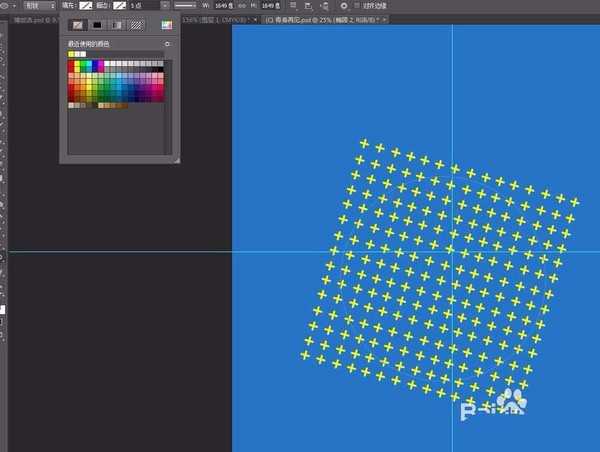
Task: Toggle the 对齐边缘 align edges checkbox
Action: pyautogui.click(x=356, y=6)
